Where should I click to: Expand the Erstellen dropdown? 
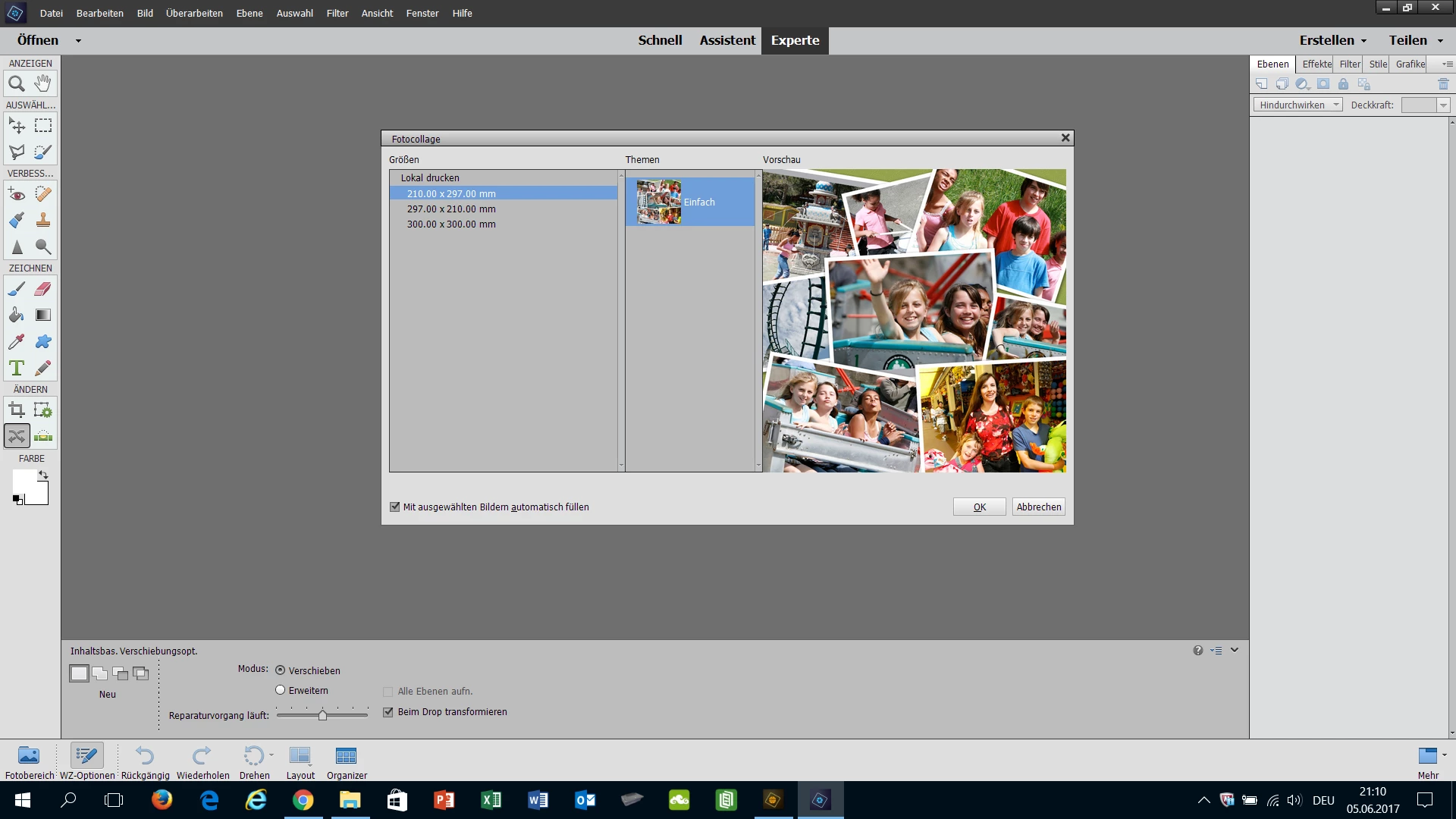click(x=1332, y=40)
